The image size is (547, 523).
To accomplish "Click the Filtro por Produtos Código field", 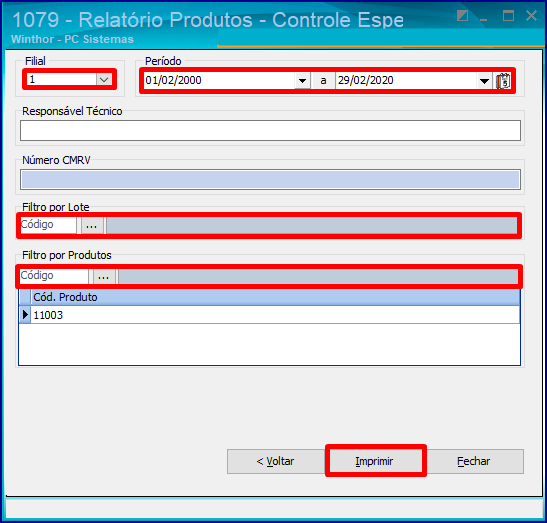I will 54,276.
